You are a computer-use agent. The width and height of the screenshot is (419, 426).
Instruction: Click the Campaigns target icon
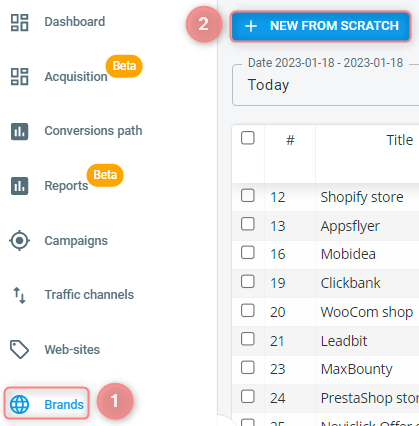pyautogui.click(x=19, y=240)
